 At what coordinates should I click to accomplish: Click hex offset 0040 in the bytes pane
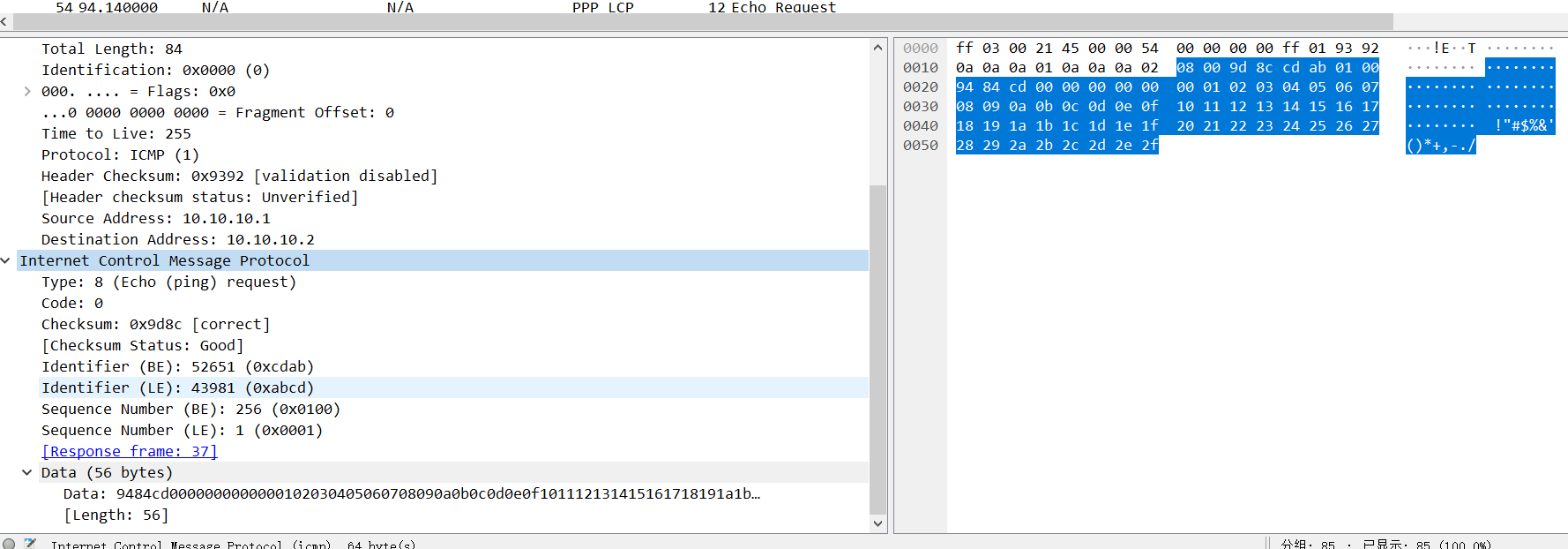pos(921,126)
